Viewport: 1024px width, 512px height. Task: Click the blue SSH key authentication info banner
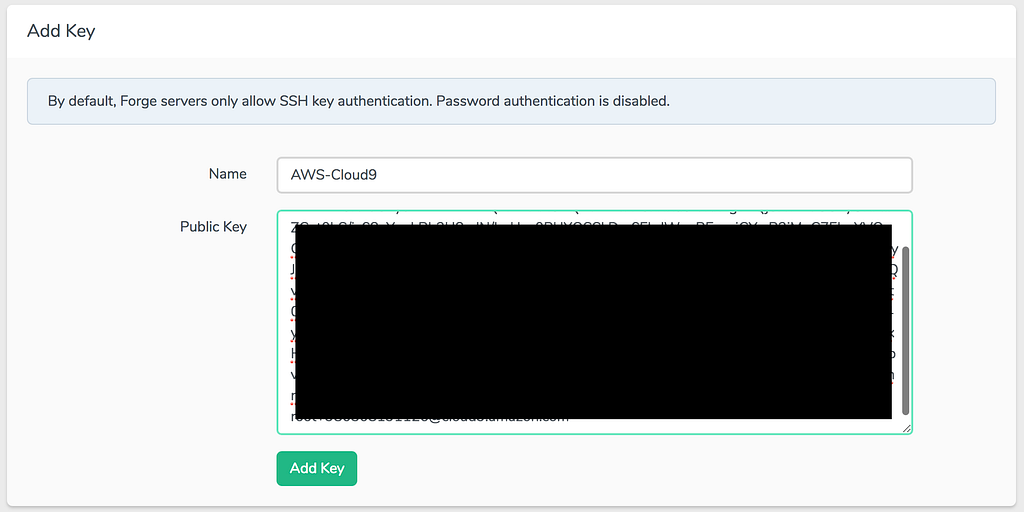point(511,101)
